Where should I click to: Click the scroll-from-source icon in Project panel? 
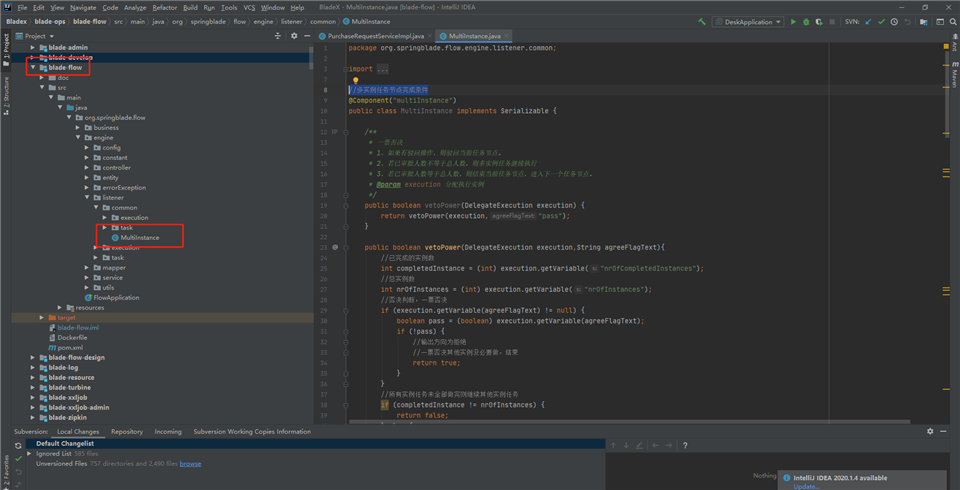click(x=277, y=36)
